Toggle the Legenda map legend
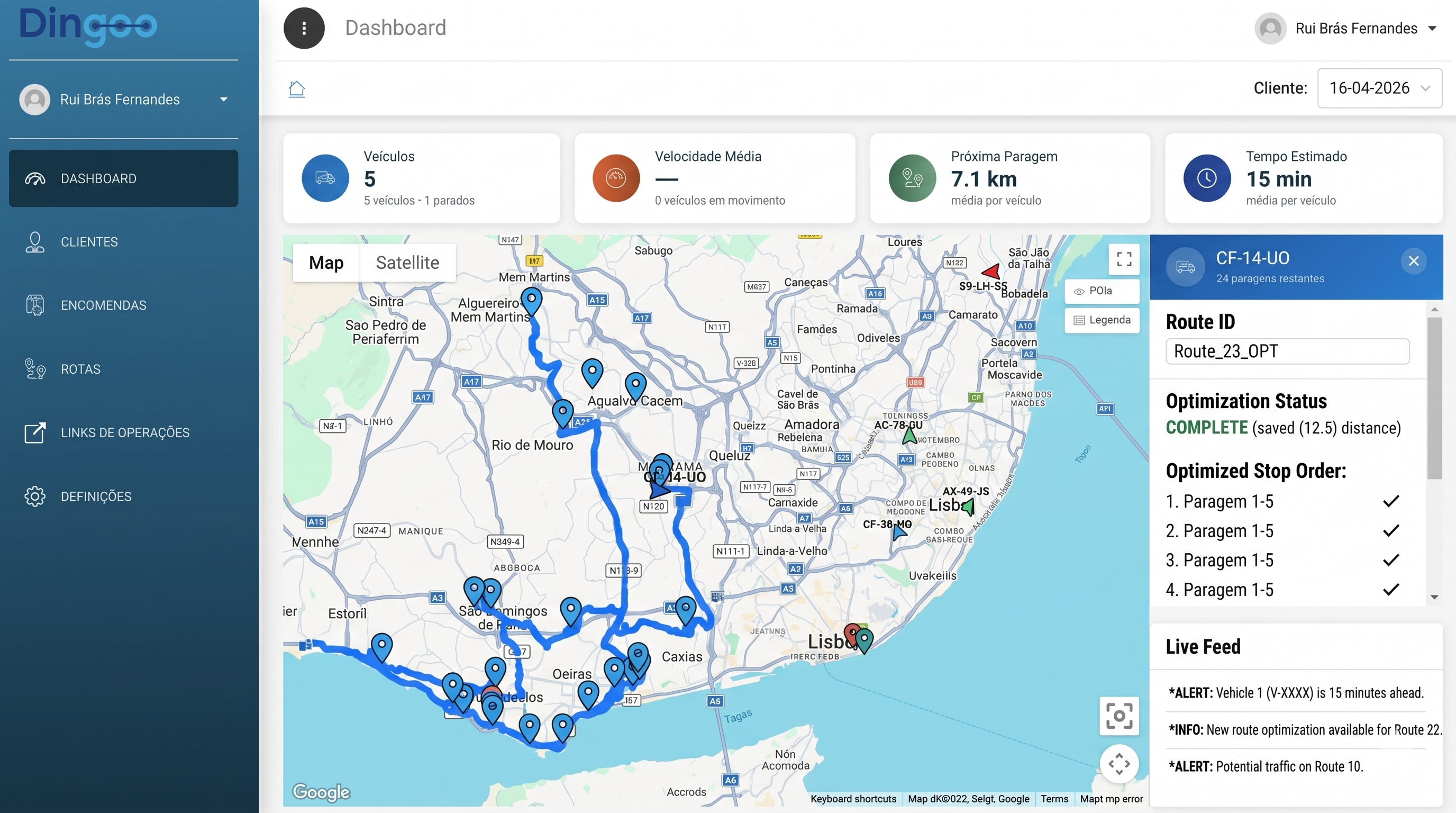 [x=1101, y=321]
